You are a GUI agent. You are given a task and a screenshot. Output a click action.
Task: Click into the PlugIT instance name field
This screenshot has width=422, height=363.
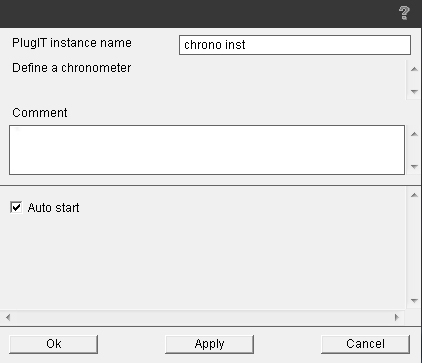(x=295, y=45)
